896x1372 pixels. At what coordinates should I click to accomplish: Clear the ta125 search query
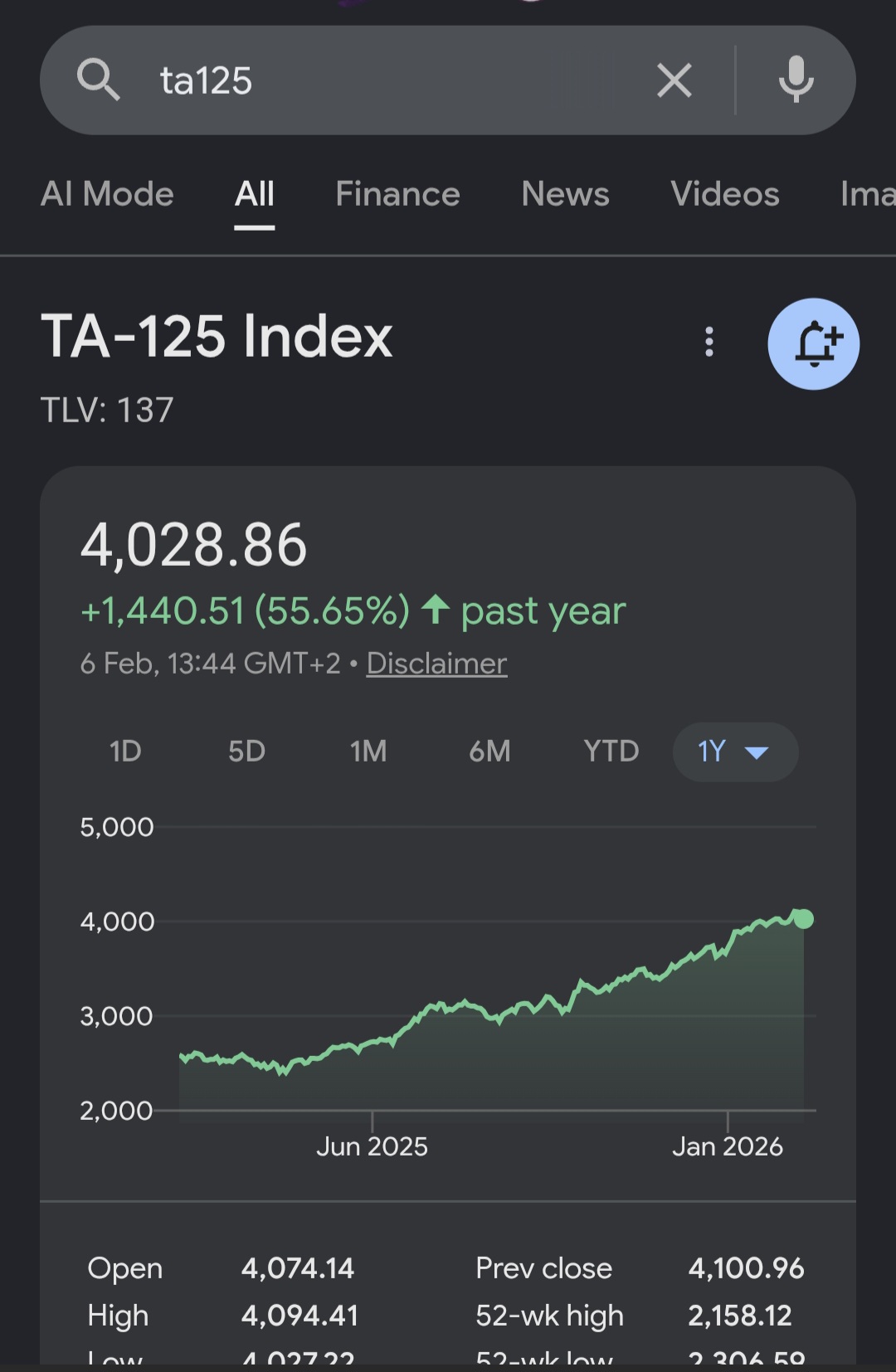(674, 80)
